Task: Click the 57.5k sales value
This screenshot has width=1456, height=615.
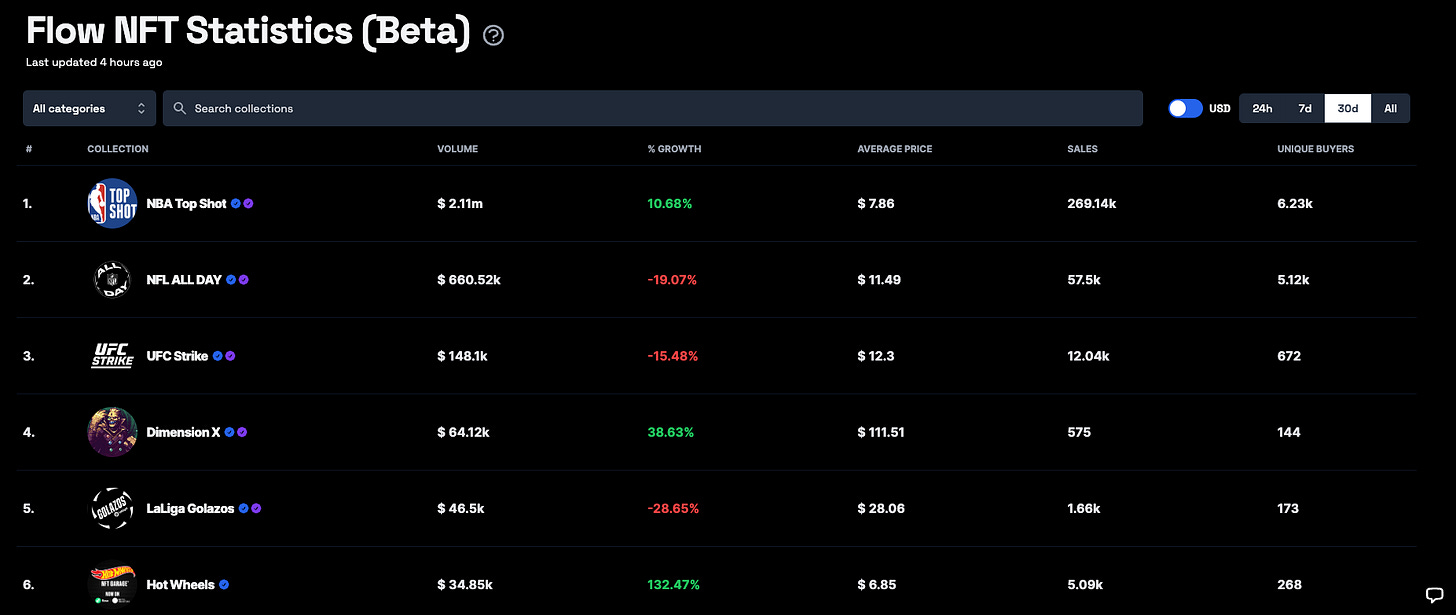Action: pos(1084,280)
